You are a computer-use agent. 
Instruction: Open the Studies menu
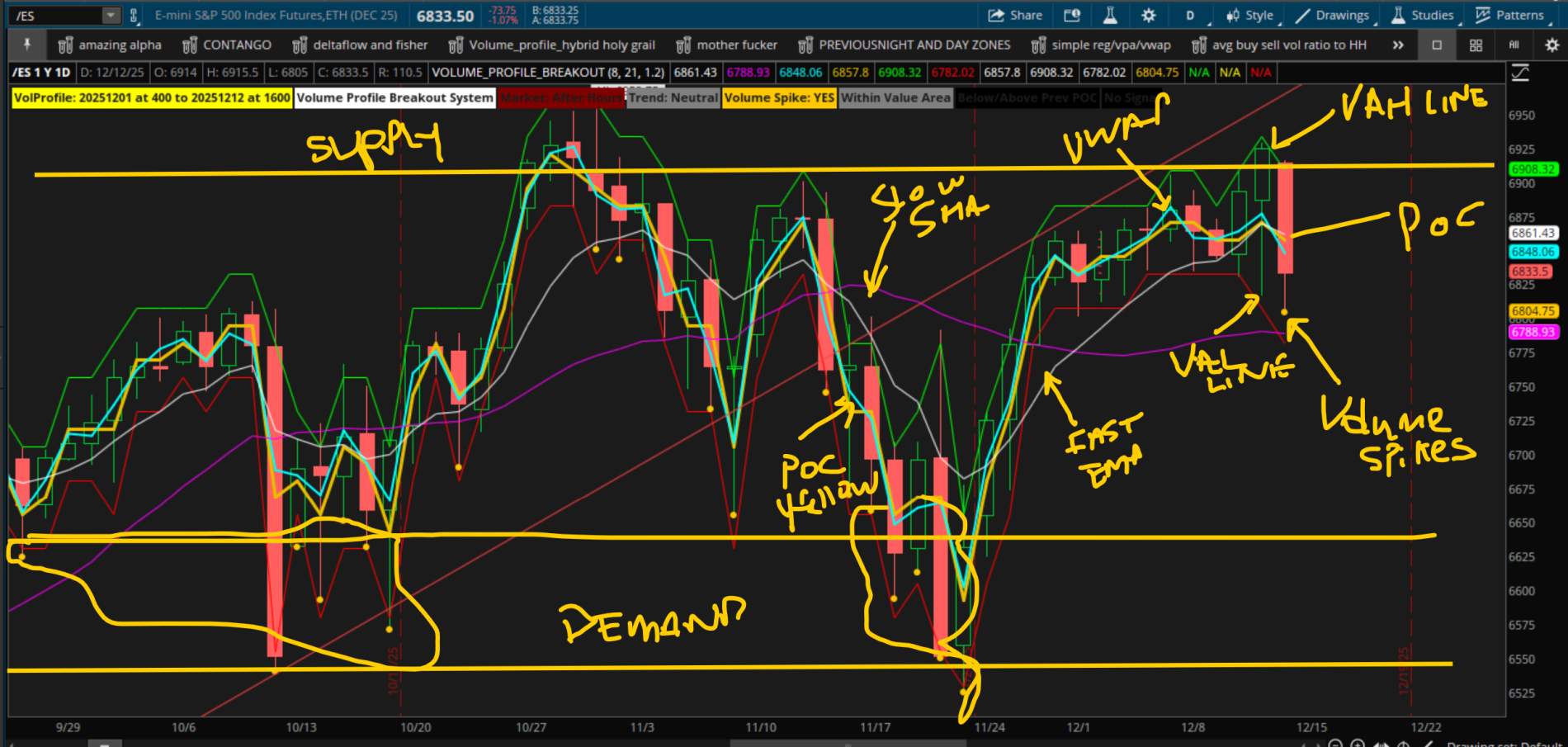tap(1423, 15)
